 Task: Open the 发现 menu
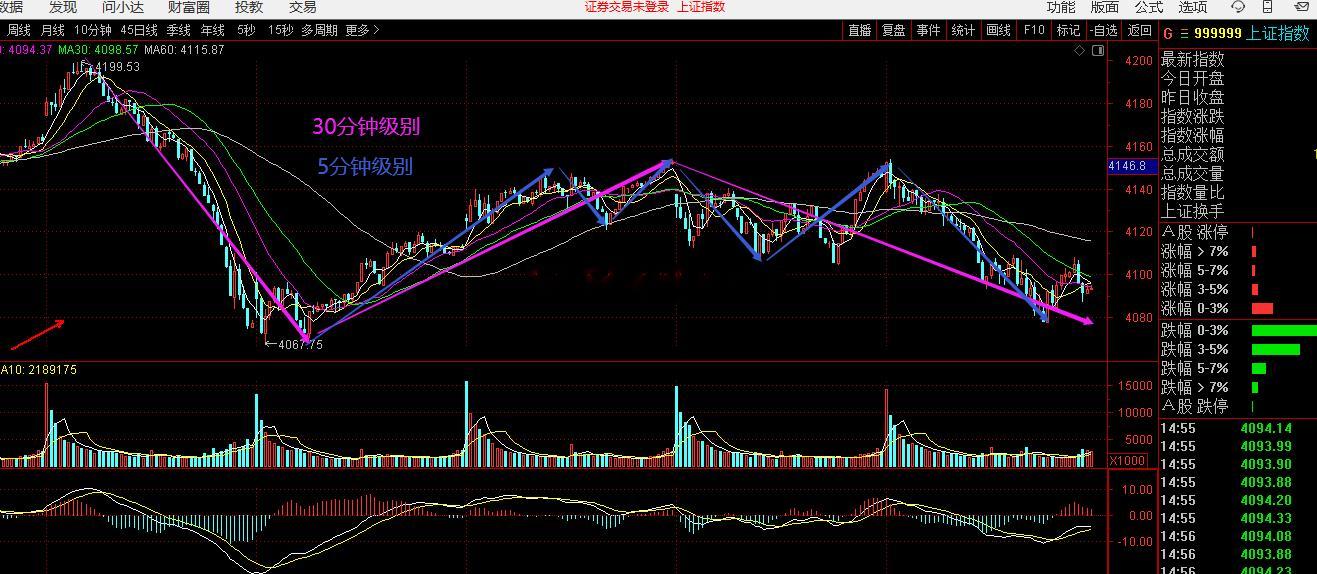pyautogui.click(x=63, y=7)
